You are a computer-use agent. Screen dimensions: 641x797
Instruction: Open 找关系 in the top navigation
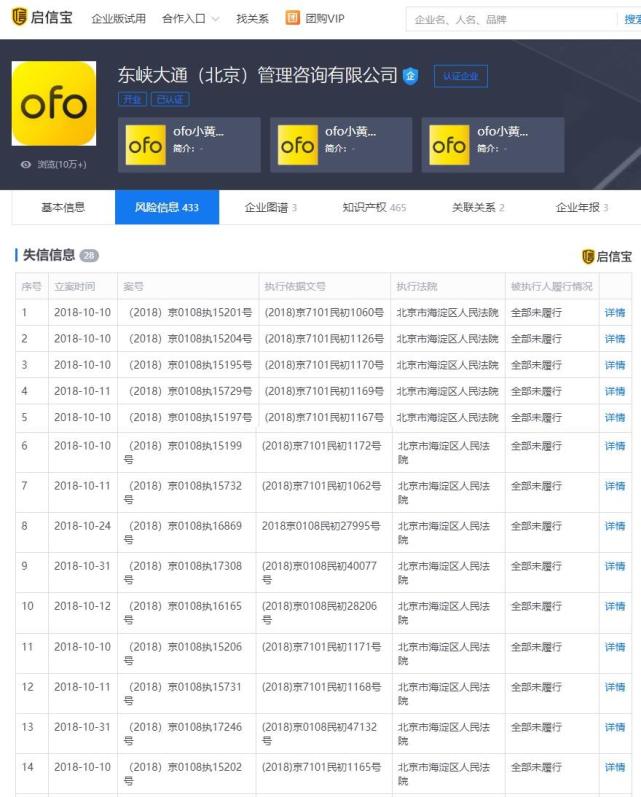[252, 19]
